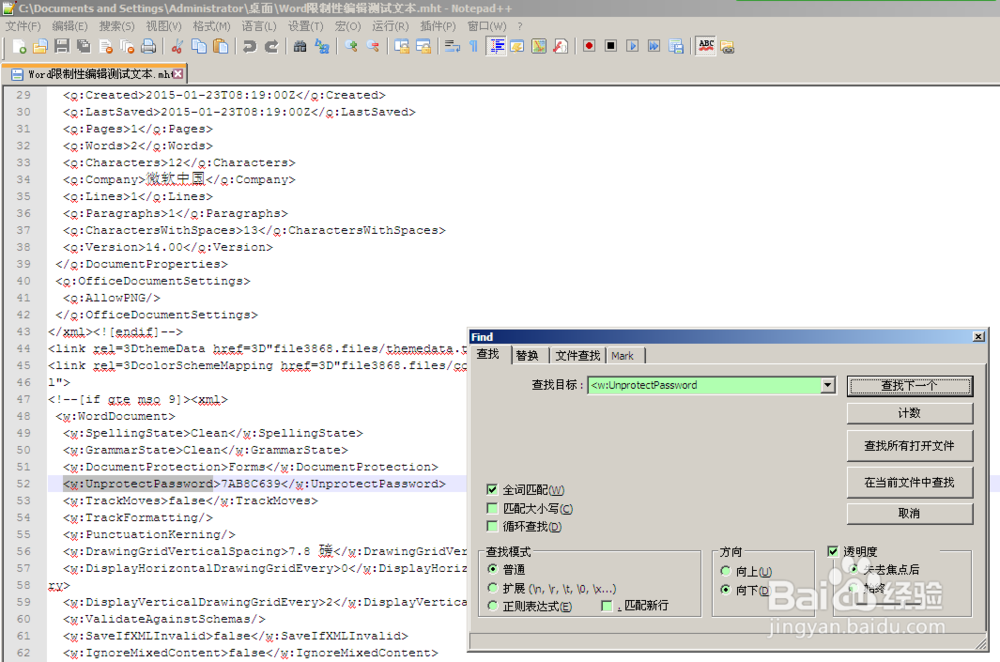Click the Print icon in toolbar
Viewport: 1000px width, 662px height.
(149, 47)
